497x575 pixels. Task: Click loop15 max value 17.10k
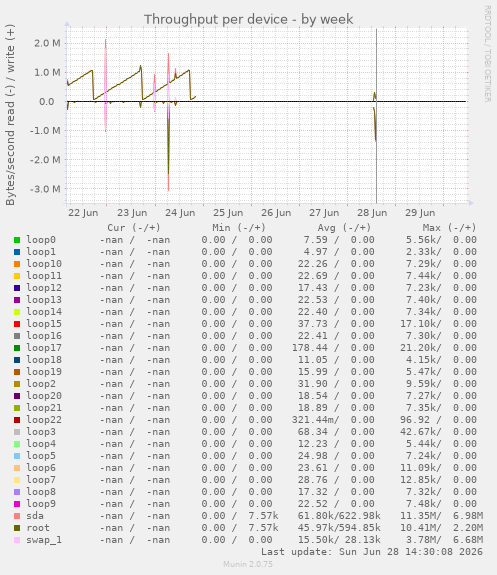(x=420, y=324)
